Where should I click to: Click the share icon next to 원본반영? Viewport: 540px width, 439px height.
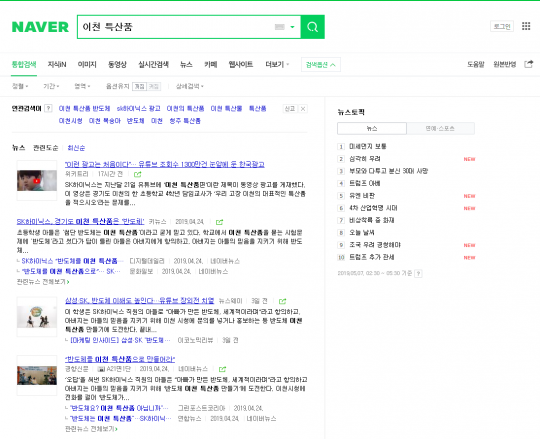point(529,64)
